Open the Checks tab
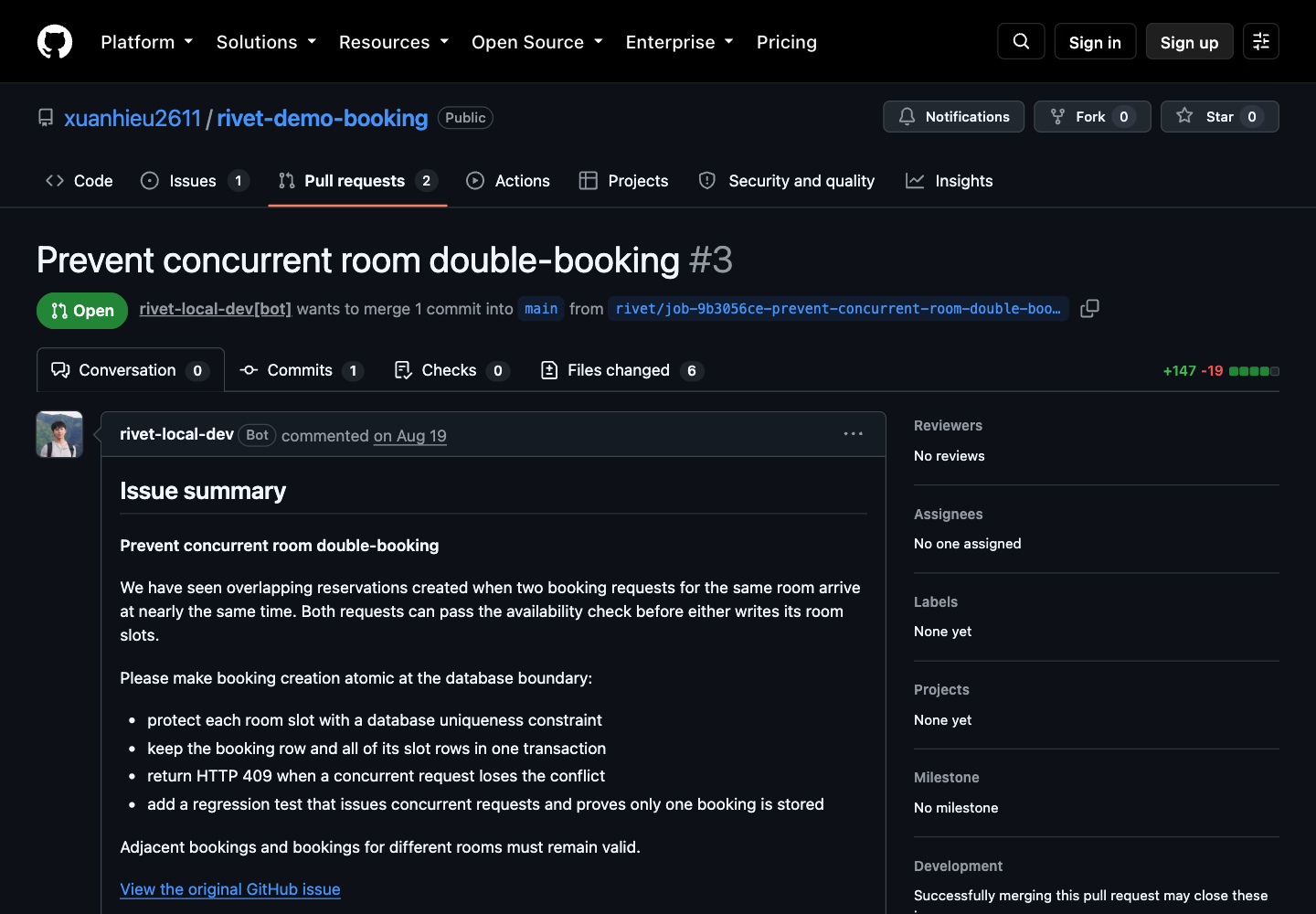Image resolution: width=1316 pixels, height=914 pixels. [451, 370]
